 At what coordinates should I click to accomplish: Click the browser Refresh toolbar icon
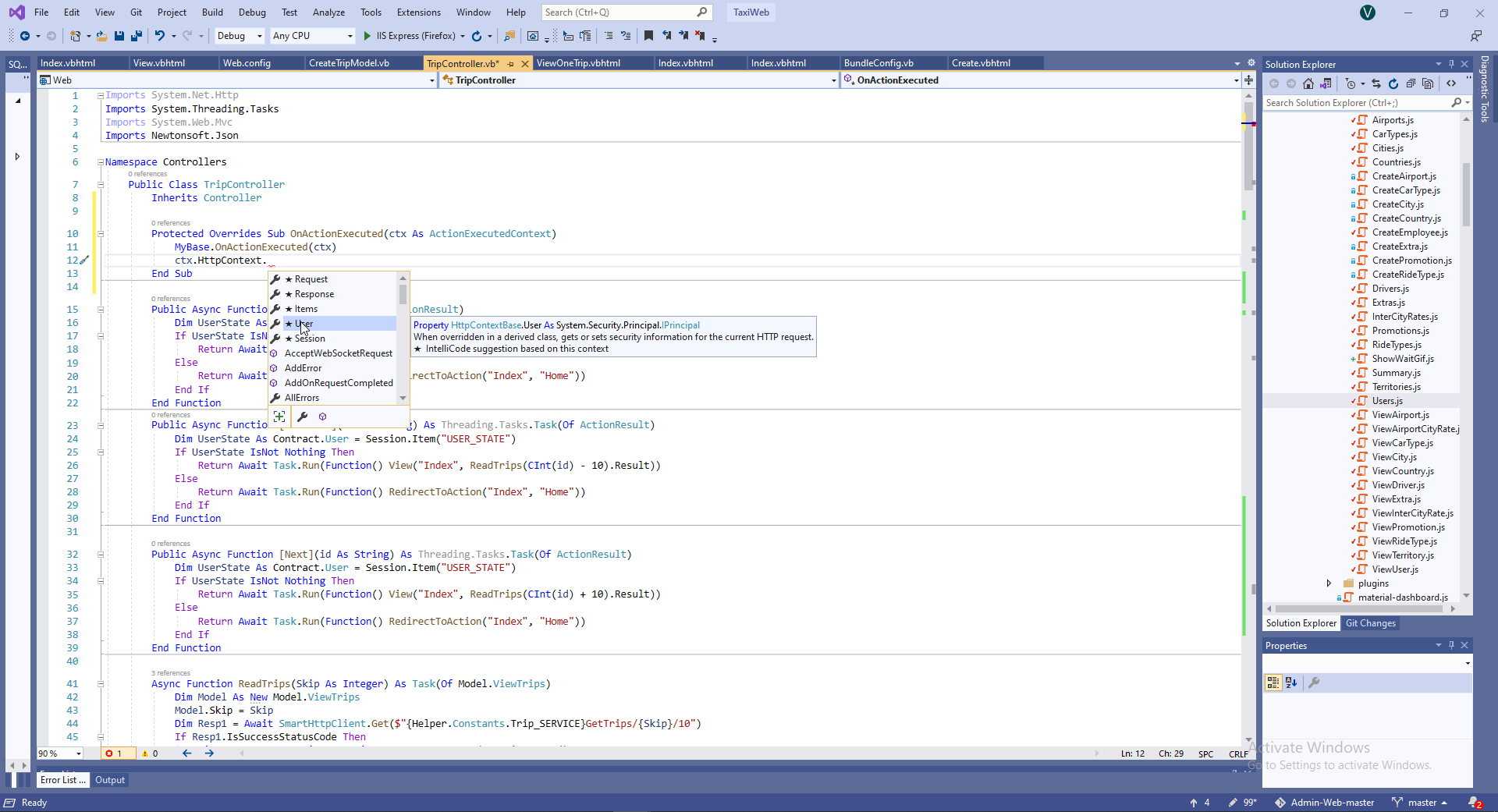pos(477,36)
